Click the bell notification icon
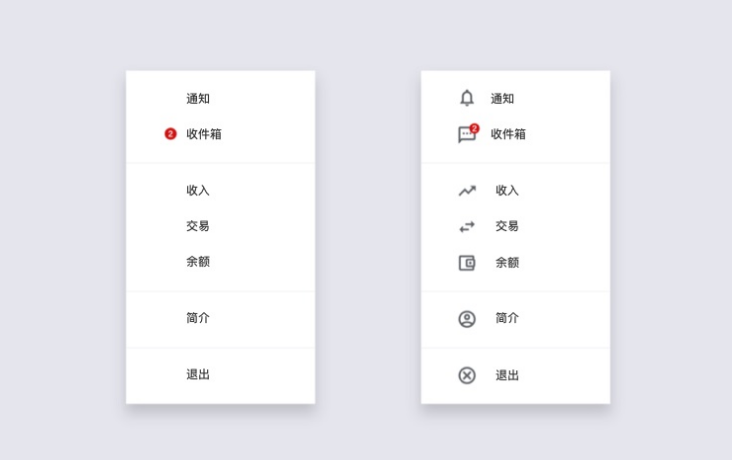Screen dimensions: 732x460 (x=466, y=98)
